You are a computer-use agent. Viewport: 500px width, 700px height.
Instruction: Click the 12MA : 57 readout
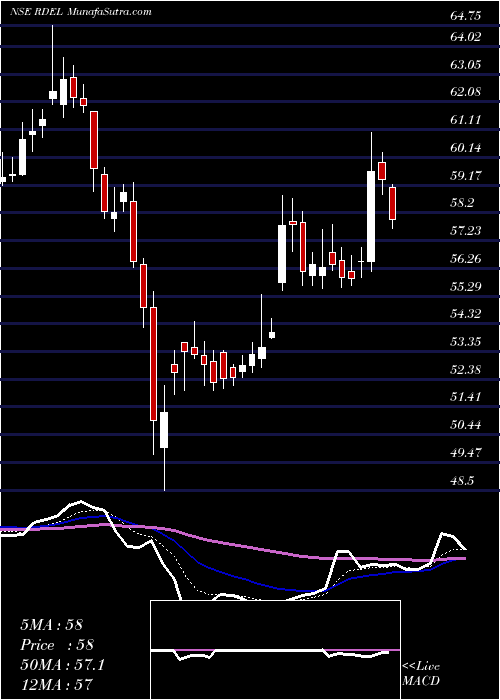(x=57, y=685)
